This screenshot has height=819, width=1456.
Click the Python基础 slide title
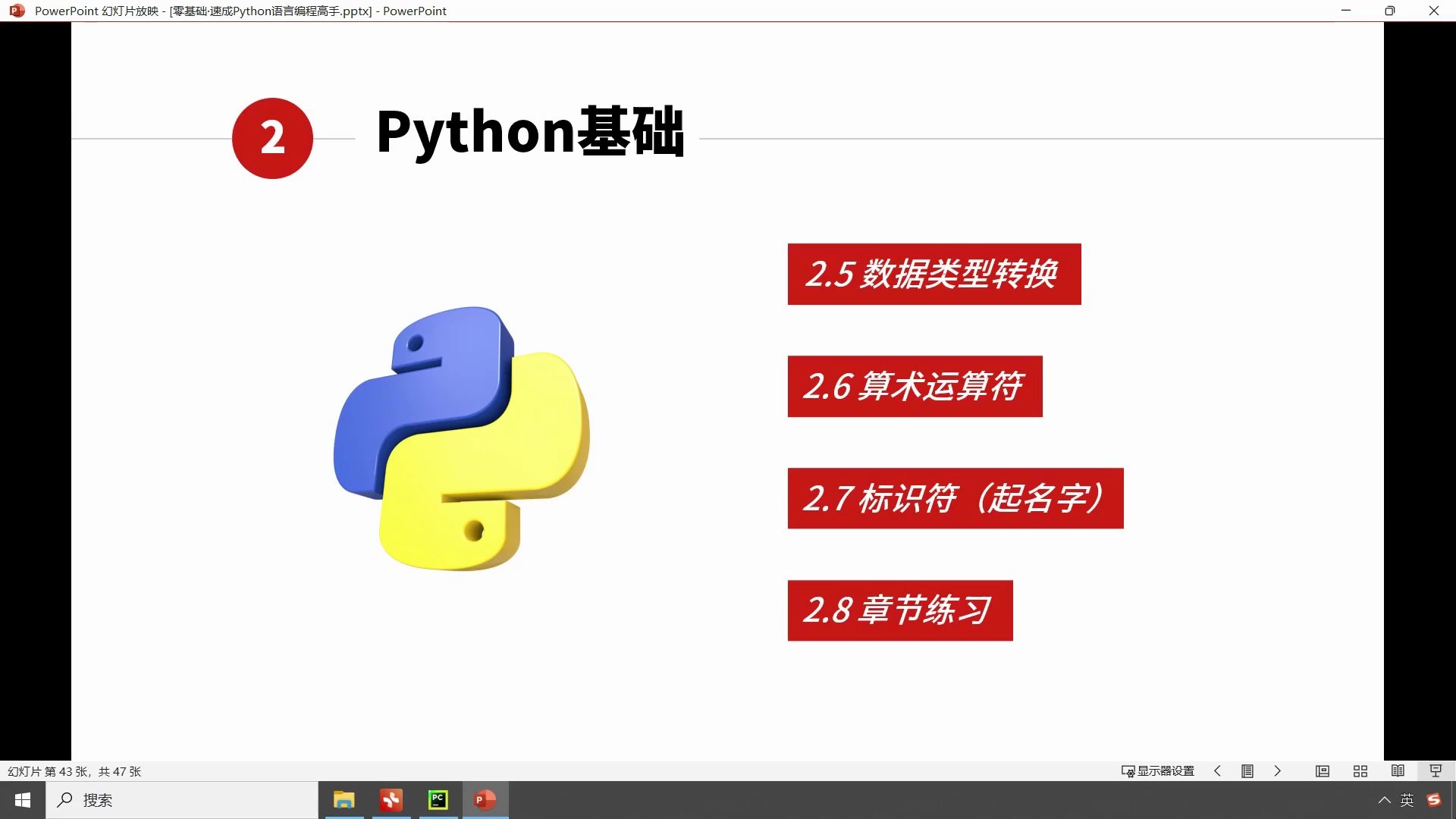[x=530, y=132]
